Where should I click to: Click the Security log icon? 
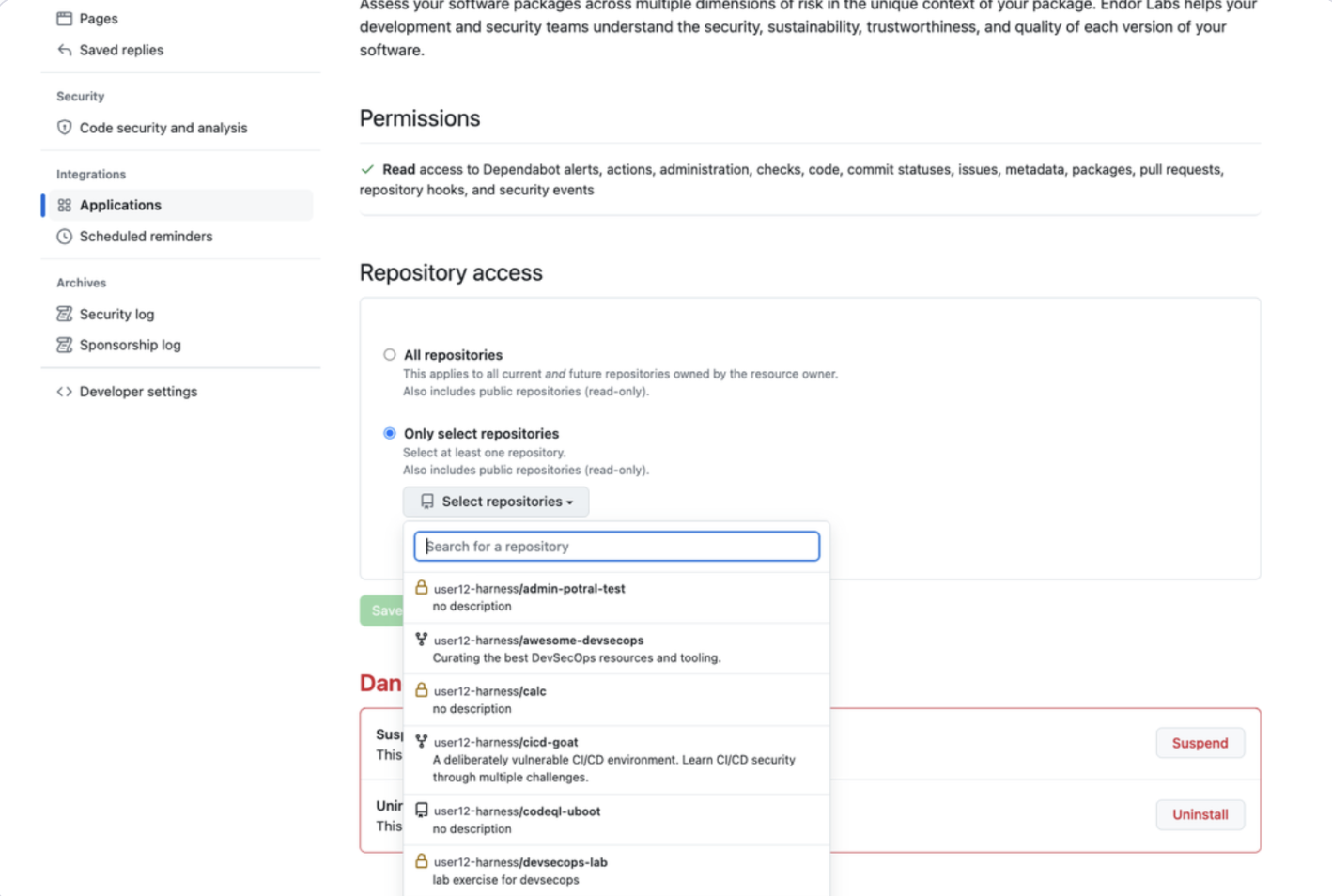[64, 314]
